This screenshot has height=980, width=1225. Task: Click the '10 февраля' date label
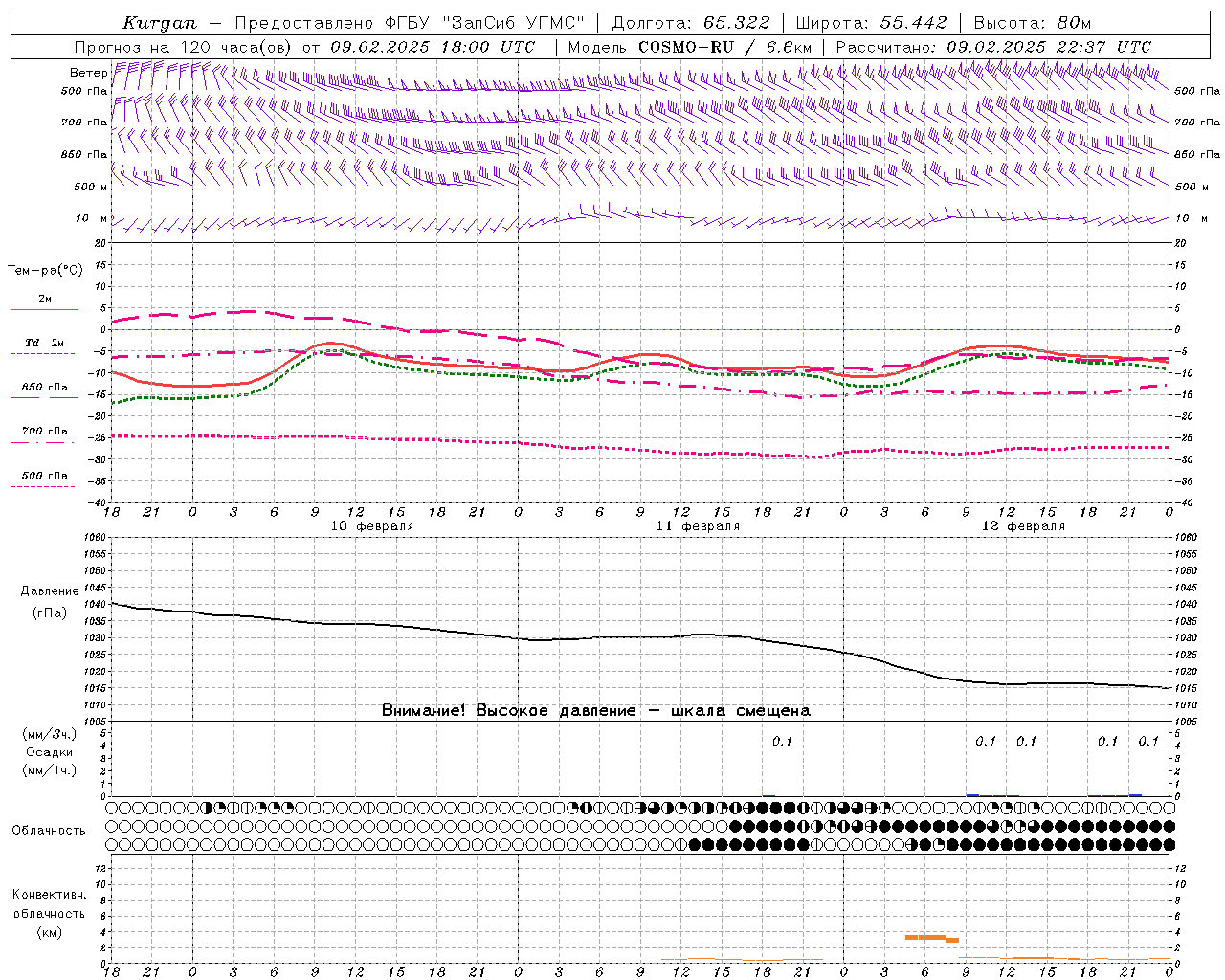point(372,526)
